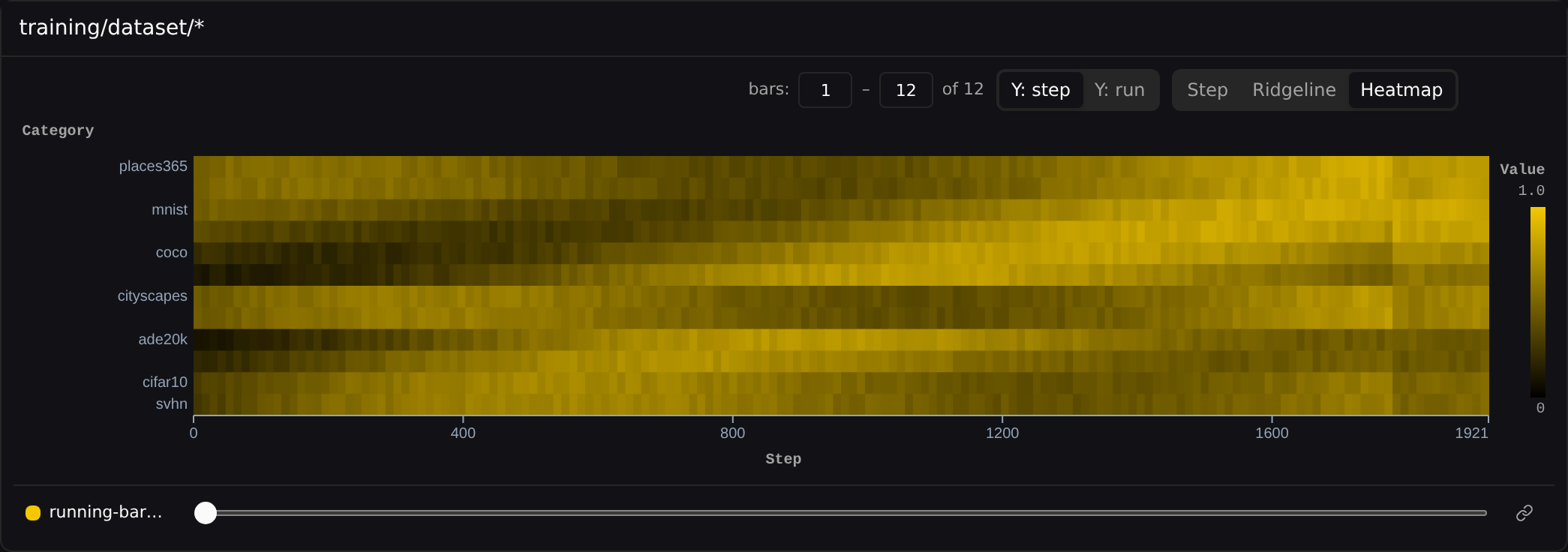Click the 1600 step axis tick label
Screen dimensions: 1568x552
(1272, 433)
